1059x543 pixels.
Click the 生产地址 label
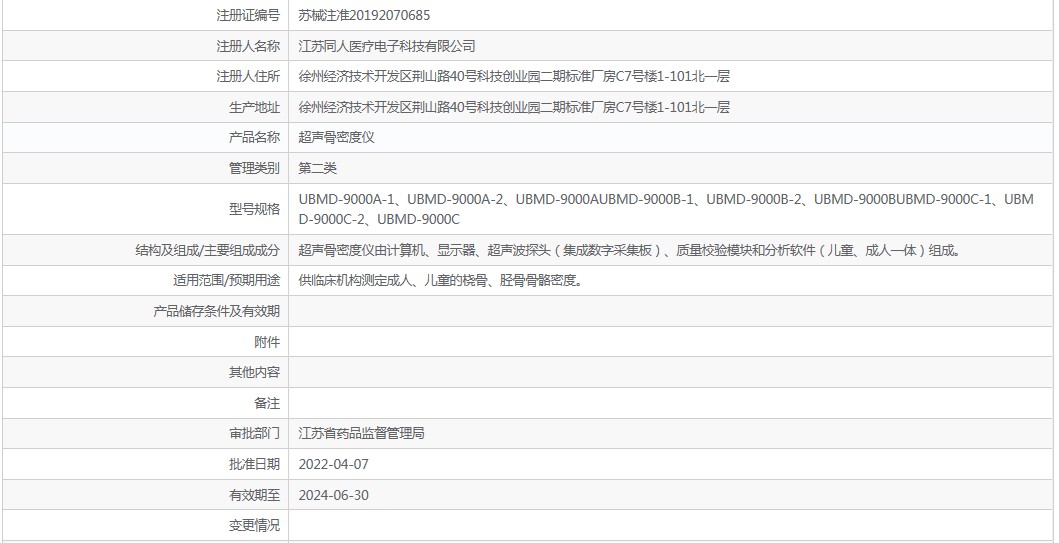point(254,107)
